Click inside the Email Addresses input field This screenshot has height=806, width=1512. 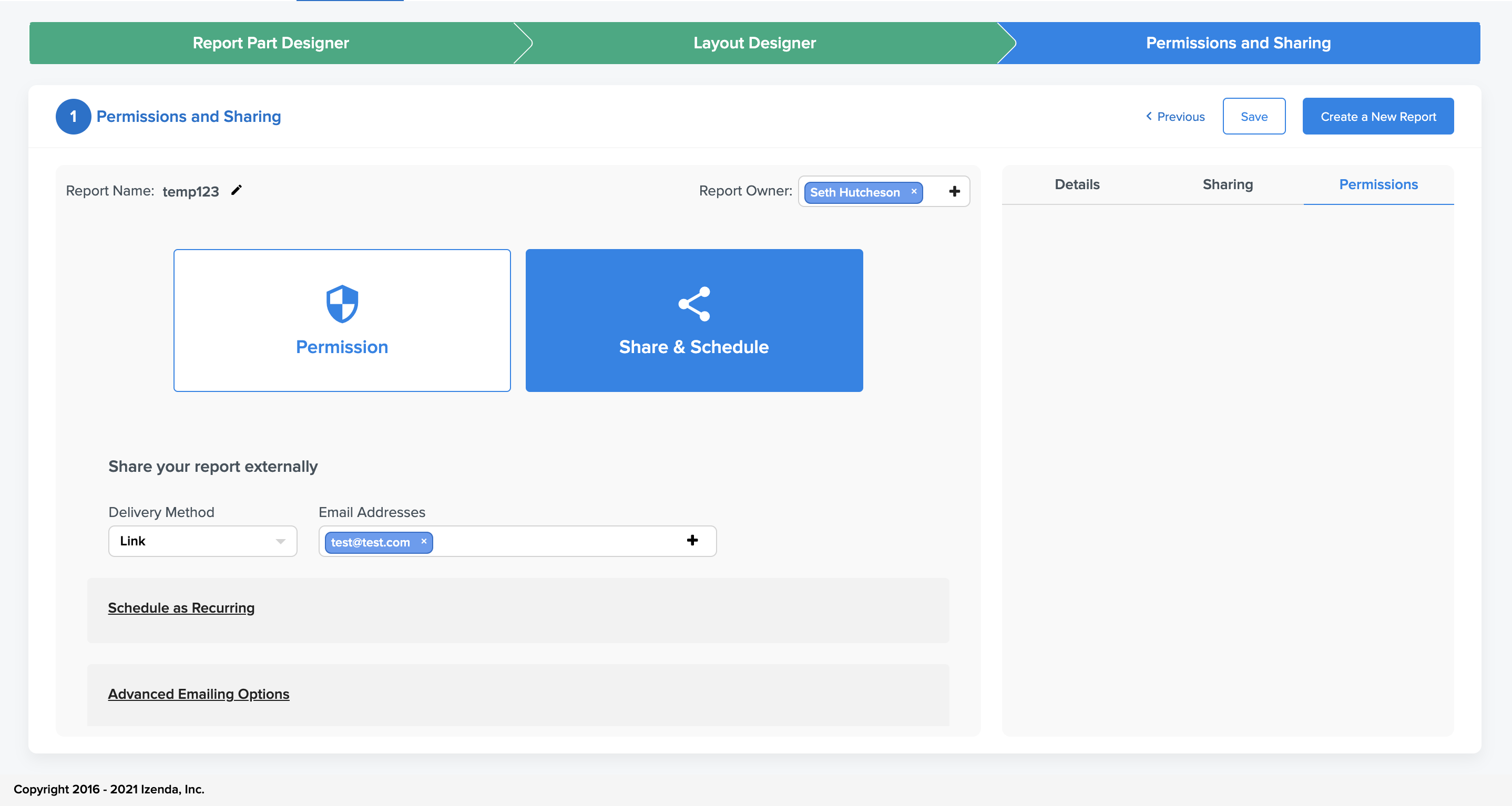click(x=558, y=541)
